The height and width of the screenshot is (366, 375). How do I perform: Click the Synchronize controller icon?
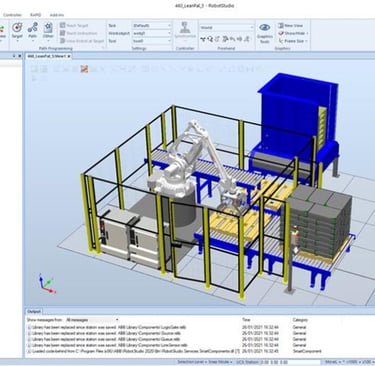click(185, 30)
